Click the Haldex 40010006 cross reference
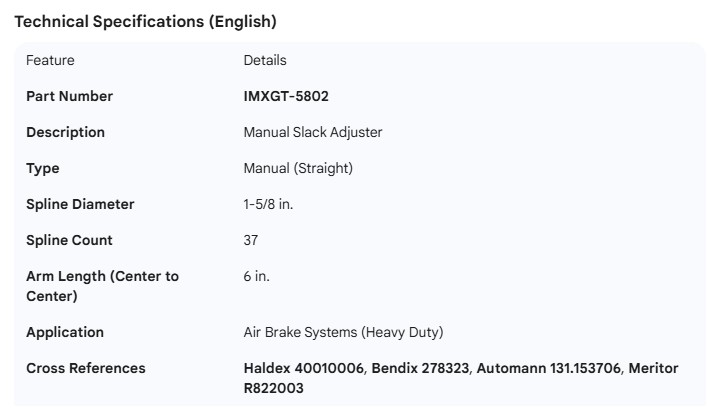Image resolution: width=708 pixels, height=409 pixels. pyautogui.click(x=303, y=368)
